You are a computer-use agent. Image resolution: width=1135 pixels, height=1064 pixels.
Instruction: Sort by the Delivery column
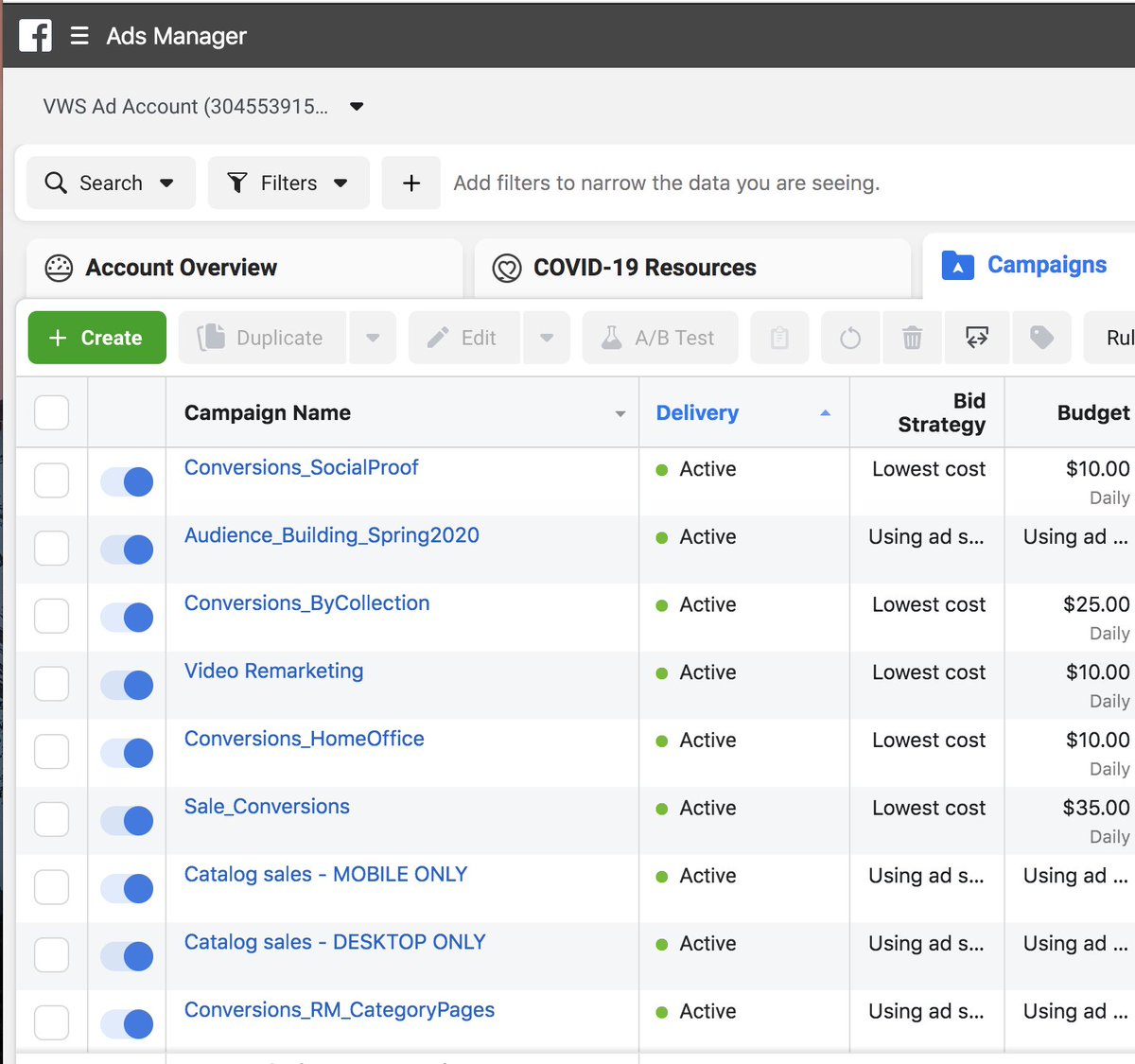(744, 412)
